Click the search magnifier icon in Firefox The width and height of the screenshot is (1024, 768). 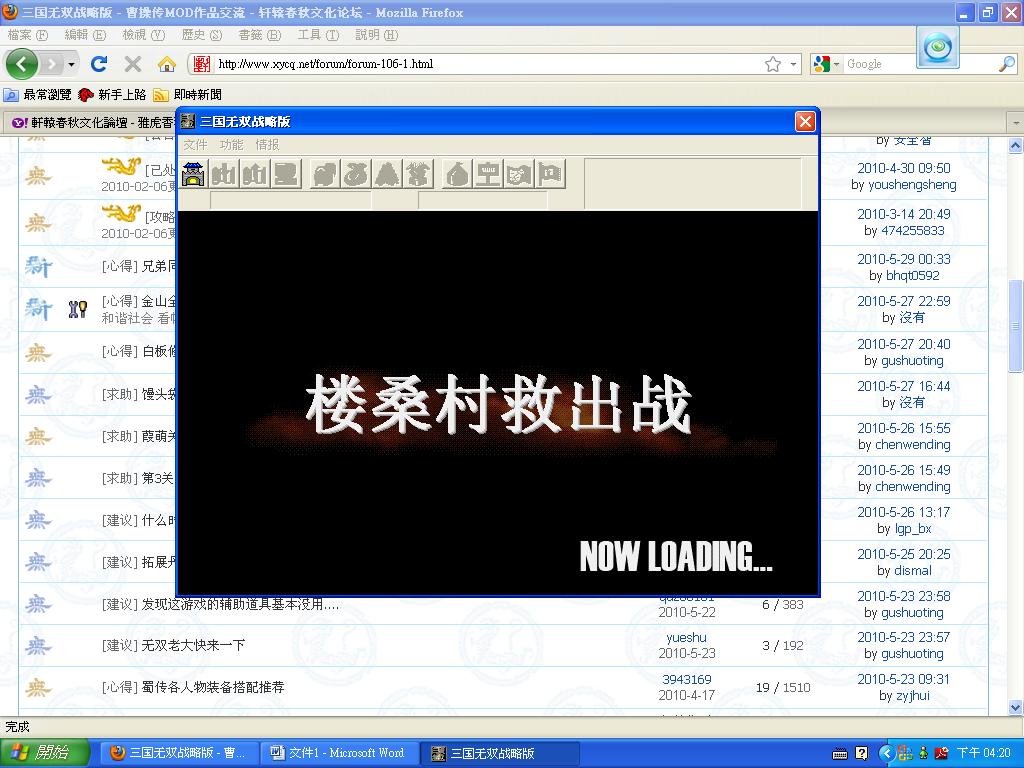[1007, 64]
